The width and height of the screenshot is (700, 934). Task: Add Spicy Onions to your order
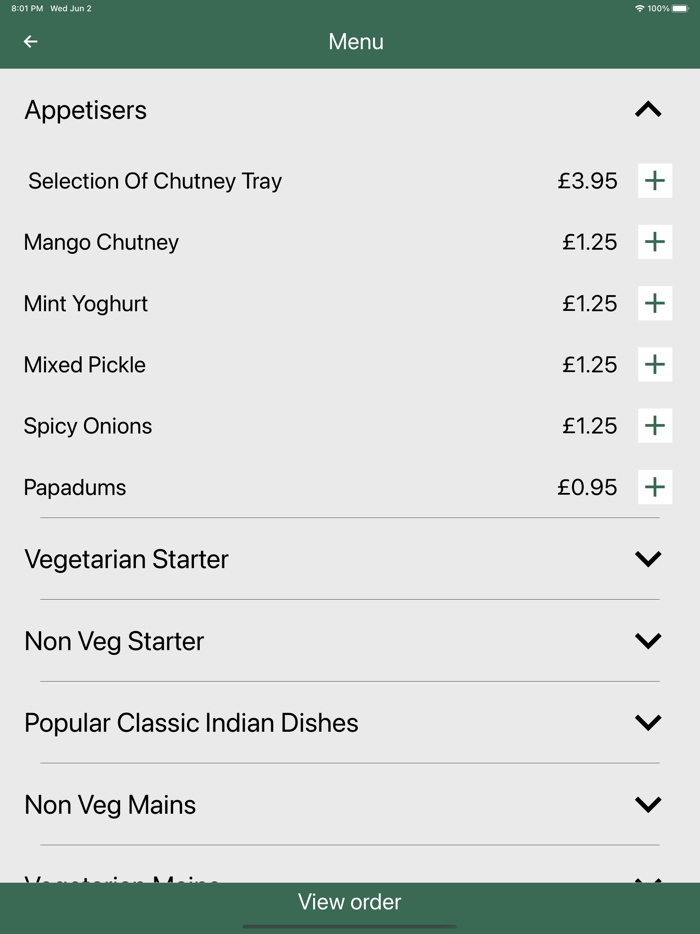pyautogui.click(x=655, y=425)
